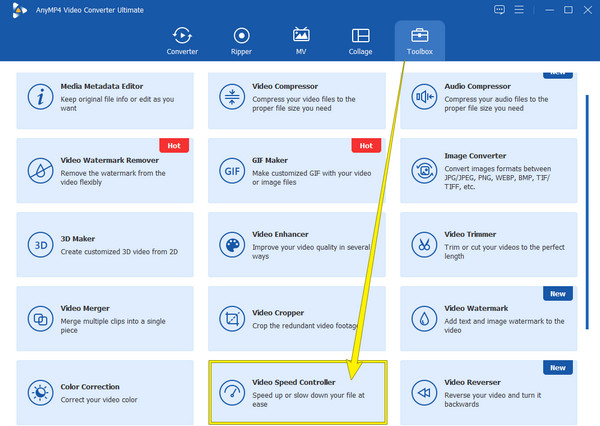Open Video Cropper title

278,313
